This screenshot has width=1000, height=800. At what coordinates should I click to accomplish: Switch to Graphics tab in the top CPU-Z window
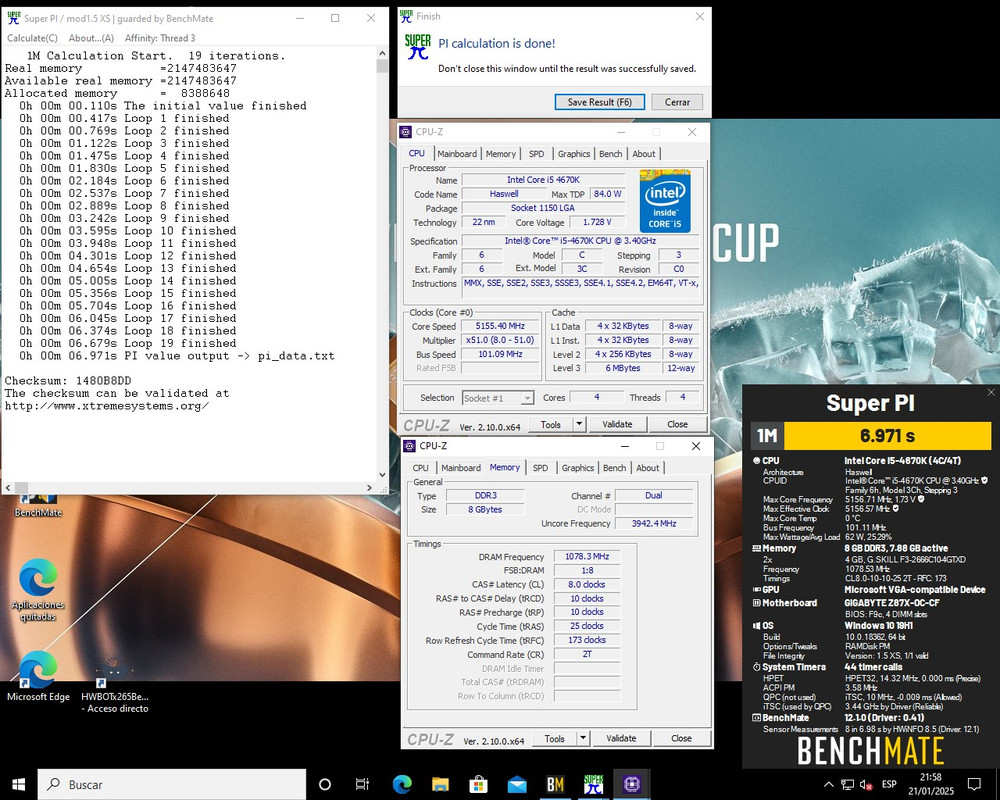pos(574,154)
